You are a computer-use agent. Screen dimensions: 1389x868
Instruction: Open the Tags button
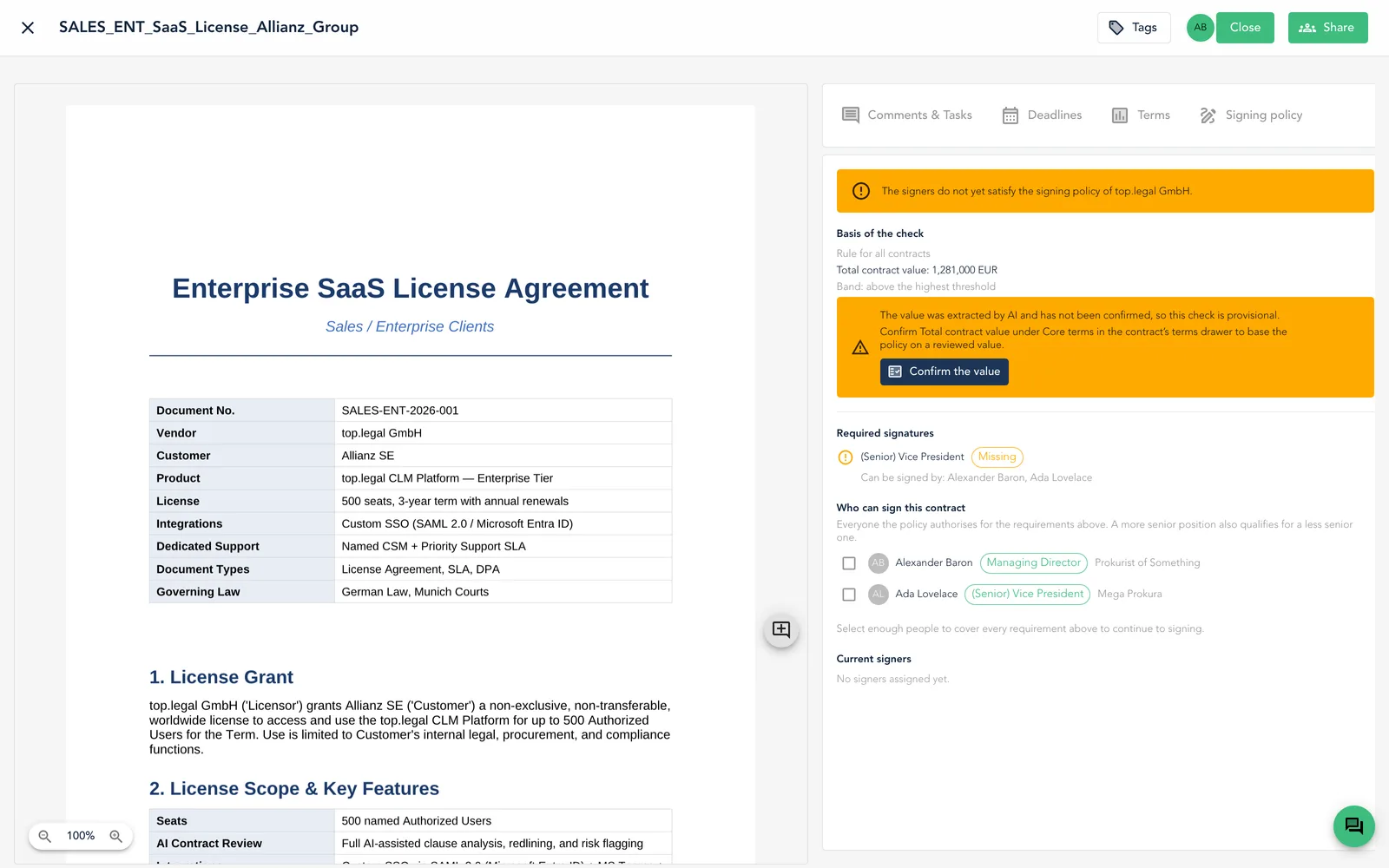[1134, 28]
